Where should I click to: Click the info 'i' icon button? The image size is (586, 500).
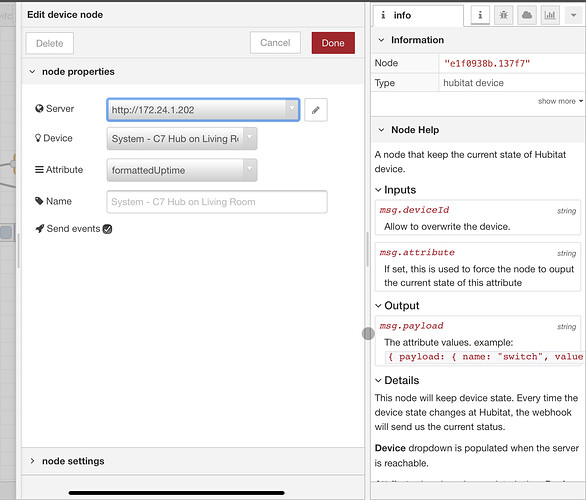tap(480, 15)
